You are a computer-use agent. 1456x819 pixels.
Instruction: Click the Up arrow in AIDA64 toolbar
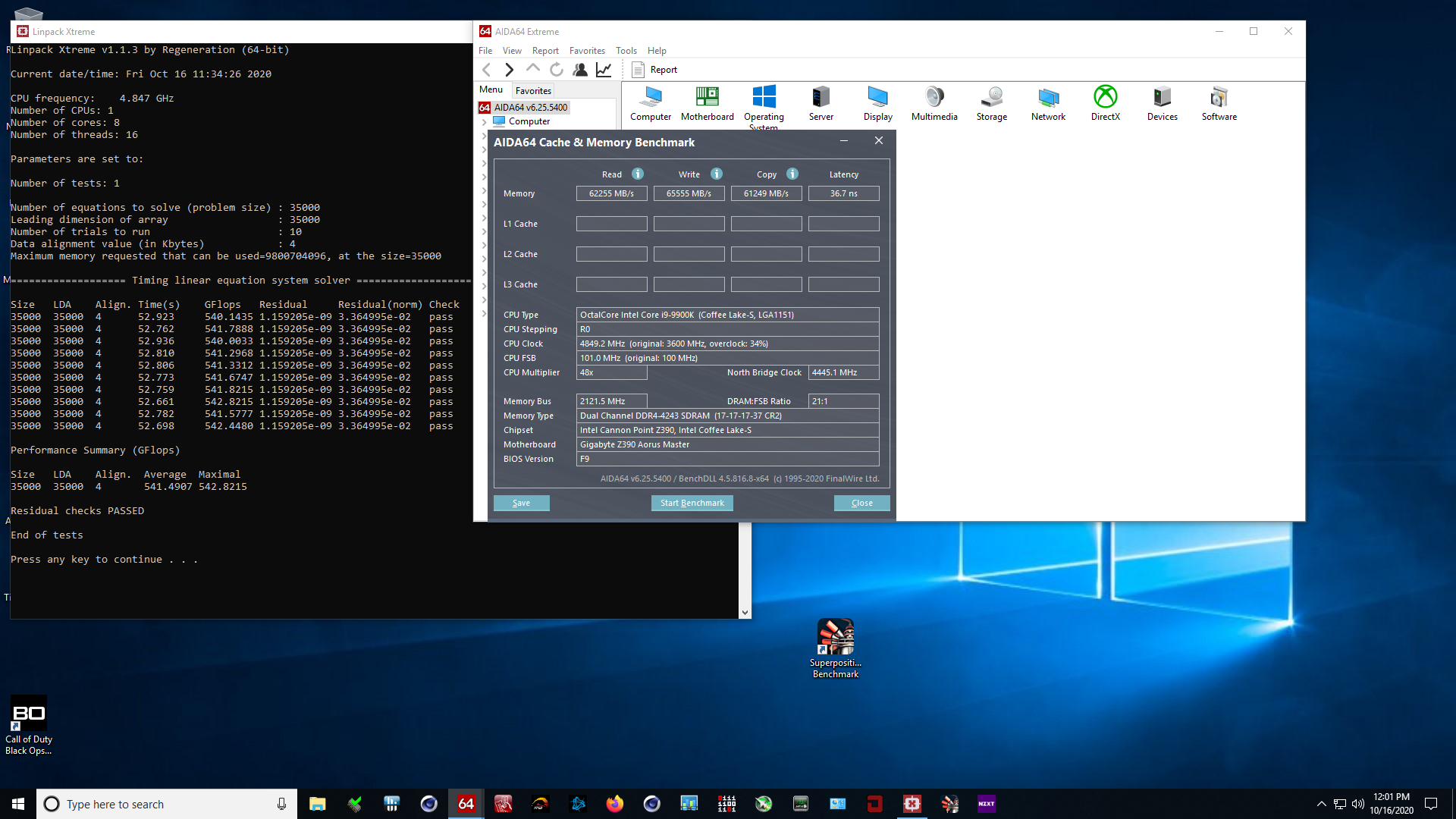533,70
